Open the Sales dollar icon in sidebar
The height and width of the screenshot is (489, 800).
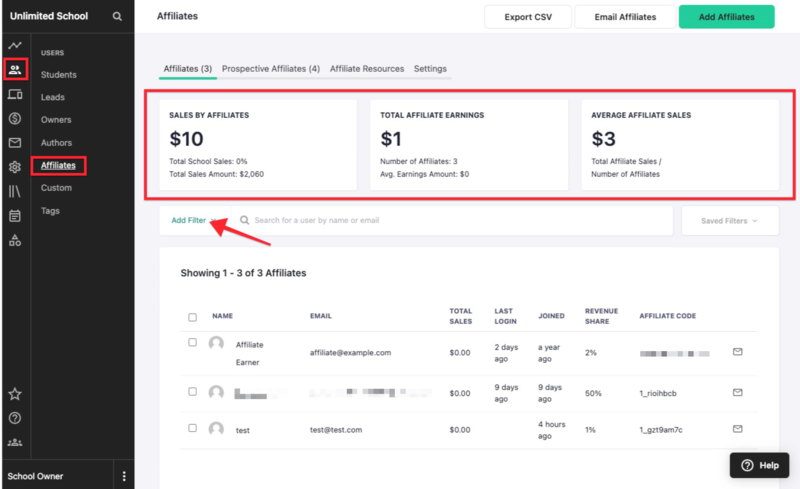tap(15, 118)
